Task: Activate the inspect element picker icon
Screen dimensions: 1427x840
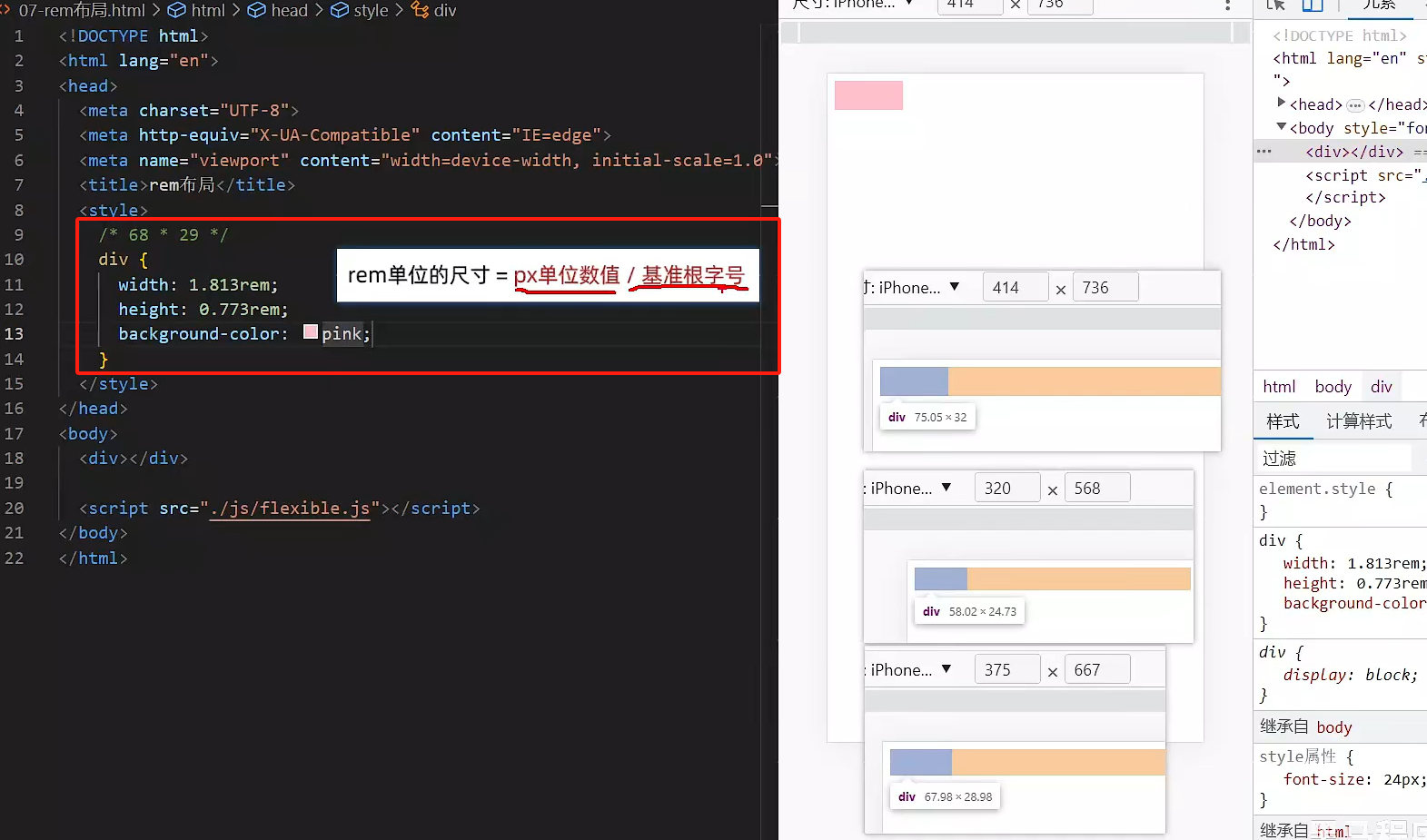Action: 1276,5
